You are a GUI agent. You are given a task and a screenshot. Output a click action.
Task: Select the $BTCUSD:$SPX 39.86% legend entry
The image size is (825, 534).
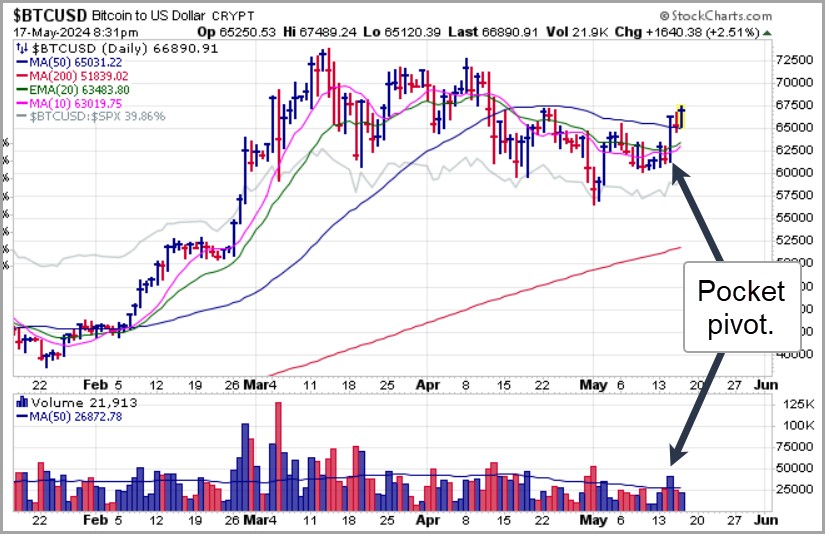tap(90, 116)
